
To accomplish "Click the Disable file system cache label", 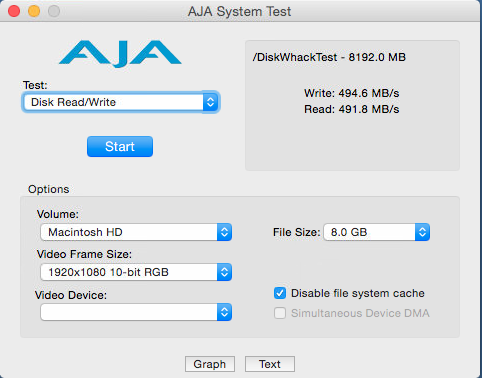I will tap(358, 293).
